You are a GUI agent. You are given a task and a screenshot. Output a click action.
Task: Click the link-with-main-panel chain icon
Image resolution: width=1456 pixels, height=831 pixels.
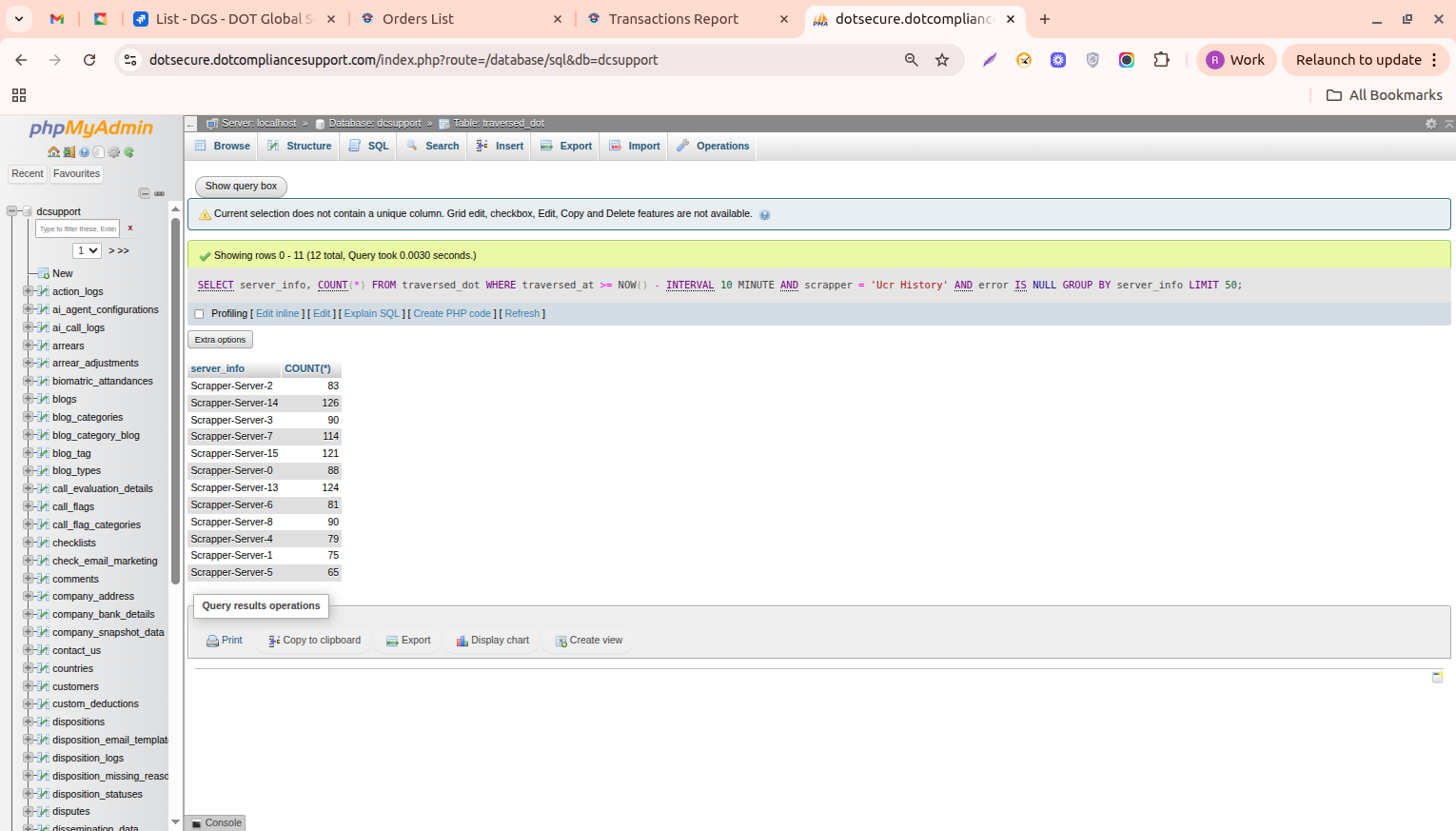point(159,193)
